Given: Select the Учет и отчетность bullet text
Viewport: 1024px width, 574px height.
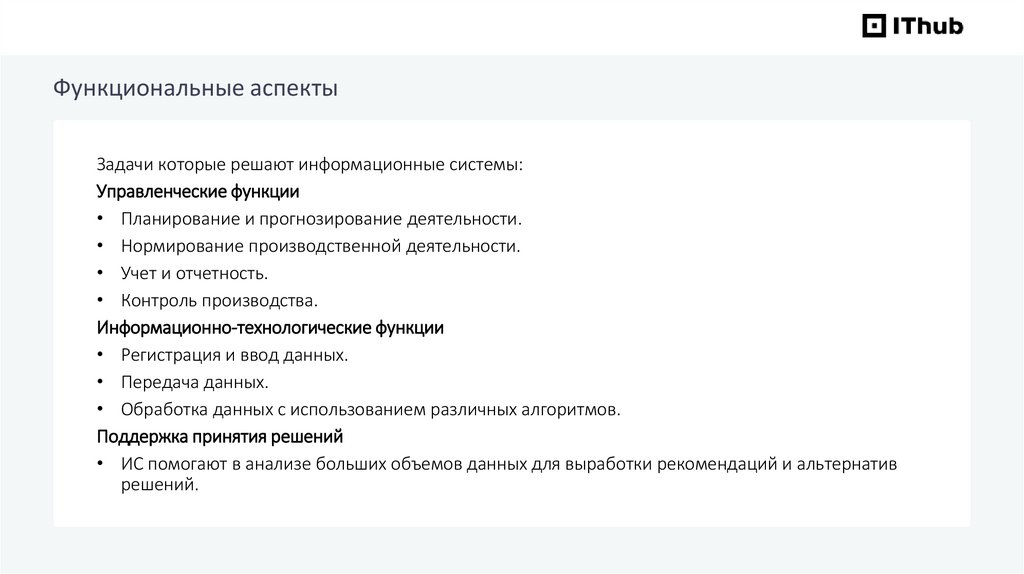Looking at the screenshot, I should click(194, 273).
